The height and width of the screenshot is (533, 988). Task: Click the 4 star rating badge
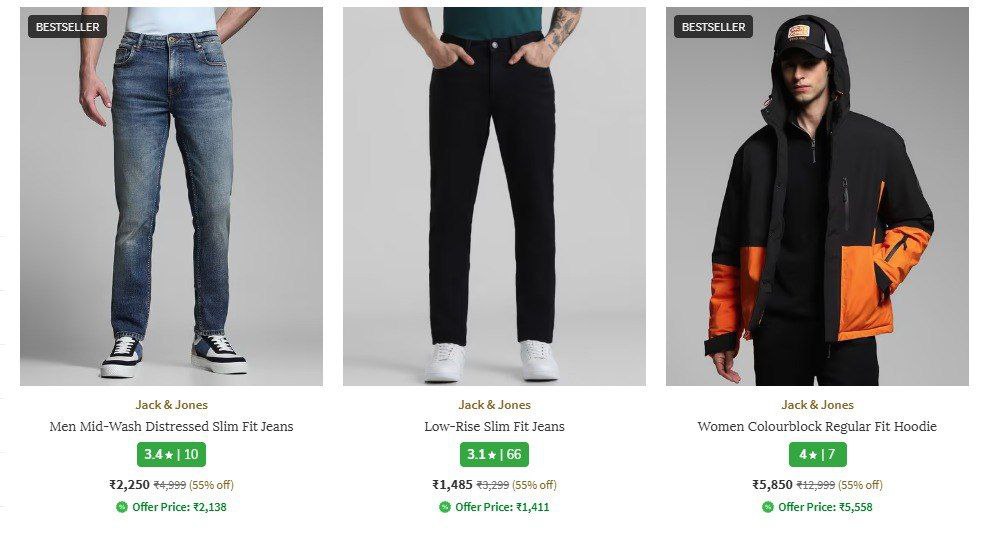[x=817, y=454]
